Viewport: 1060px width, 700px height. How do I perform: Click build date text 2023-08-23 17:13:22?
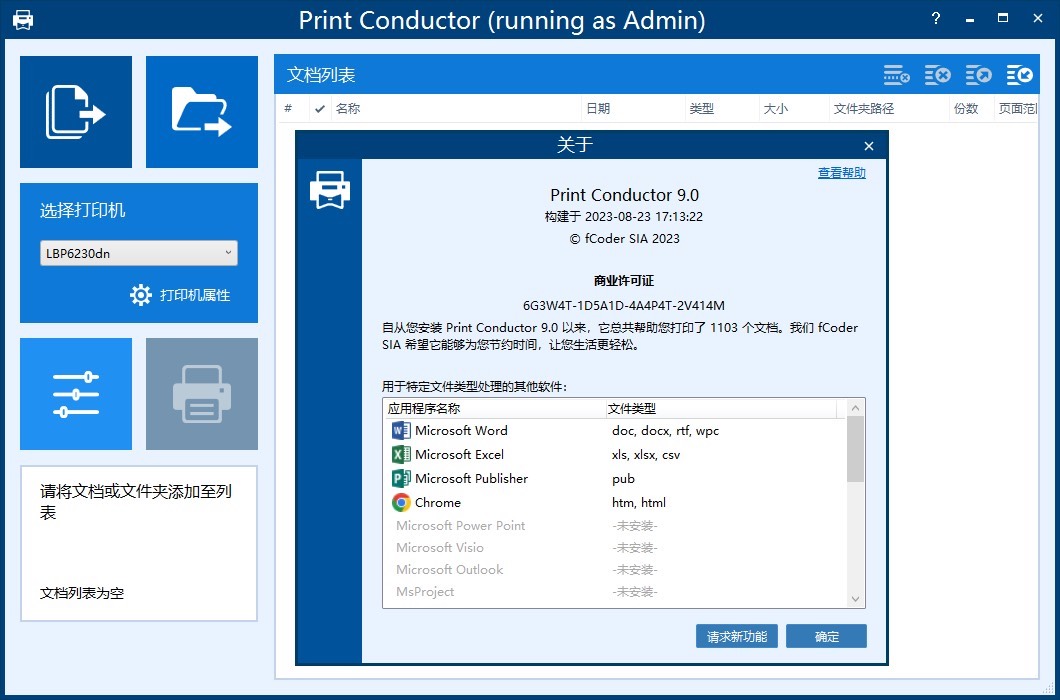[x=644, y=217]
